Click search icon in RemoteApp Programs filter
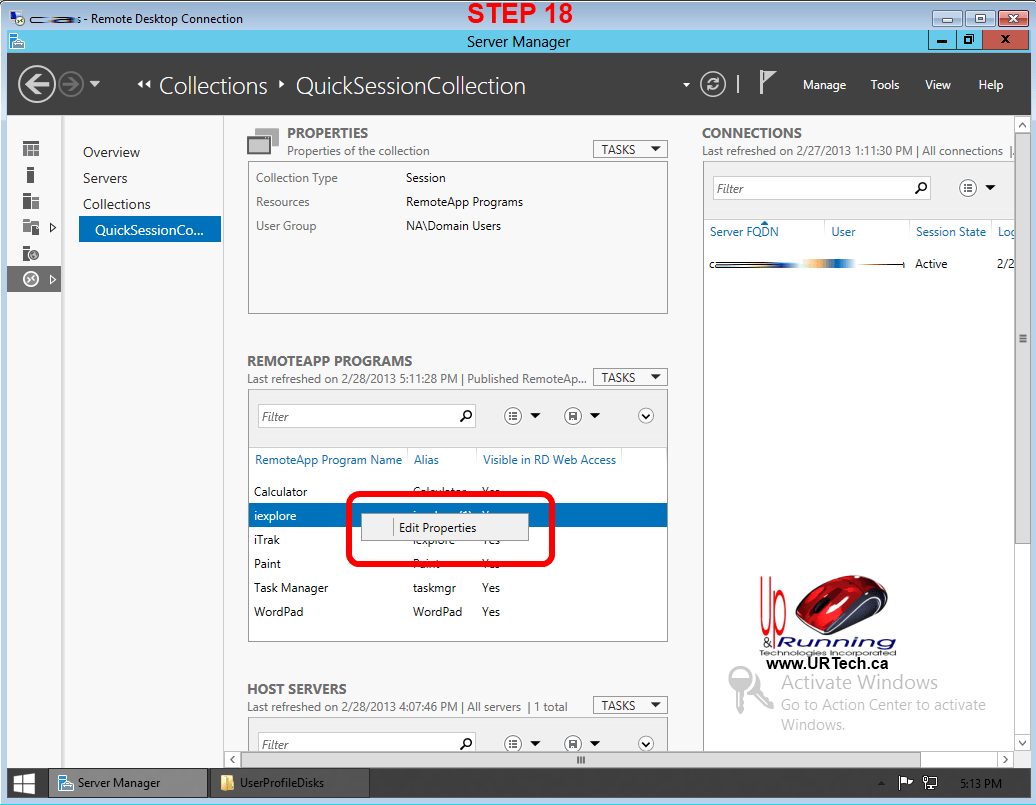Viewport: 1036px width, 805px height. click(x=465, y=416)
